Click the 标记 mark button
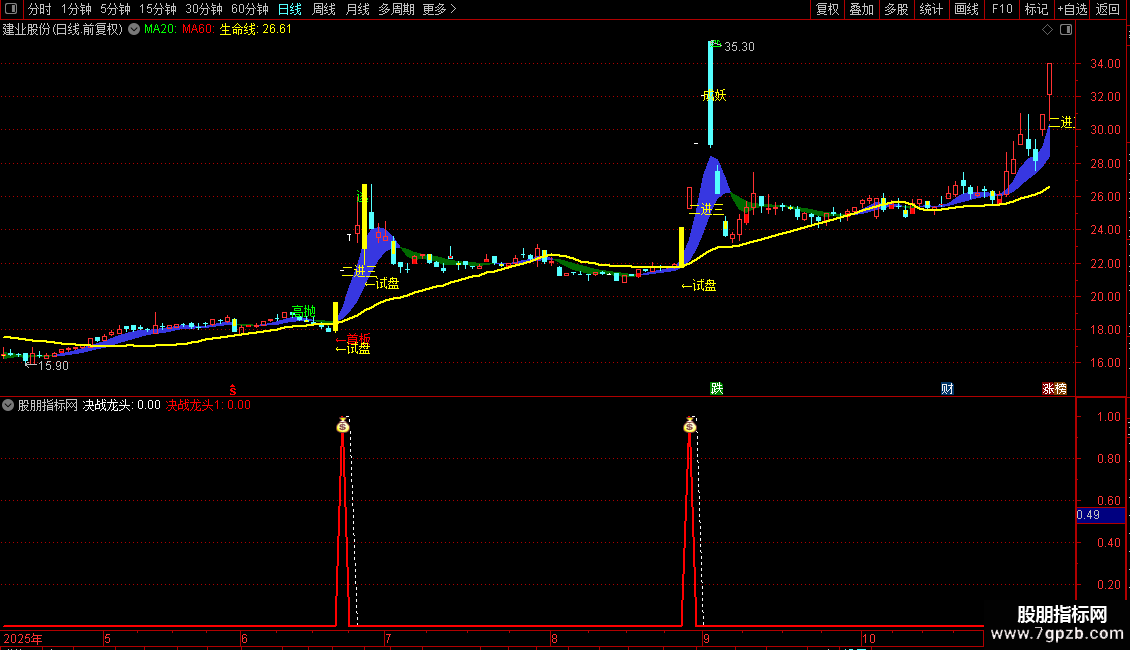This screenshot has height=650, width=1130. tap(1036, 9)
